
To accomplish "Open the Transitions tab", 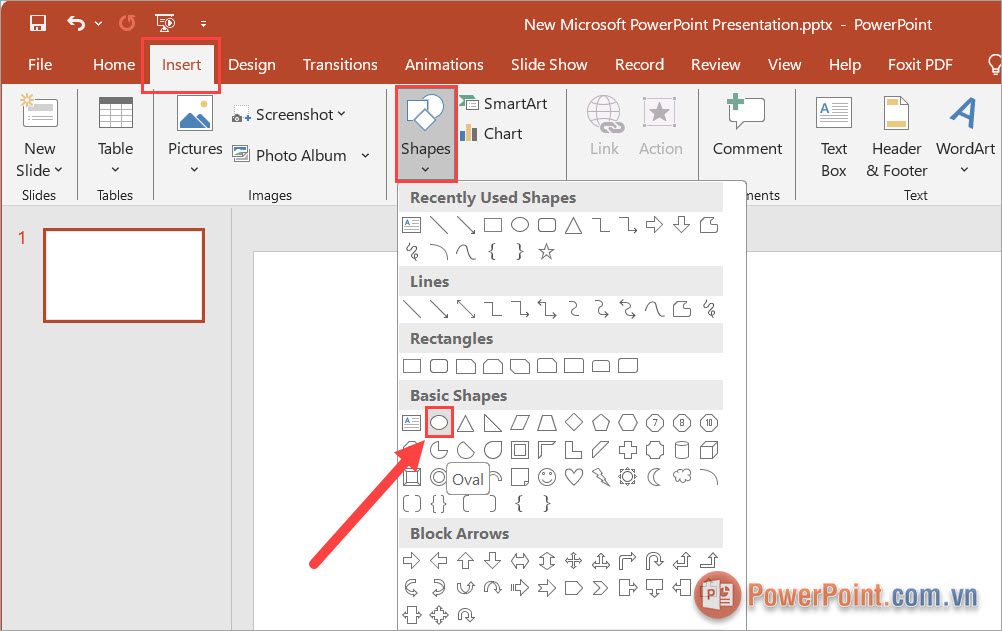I will [x=340, y=64].
